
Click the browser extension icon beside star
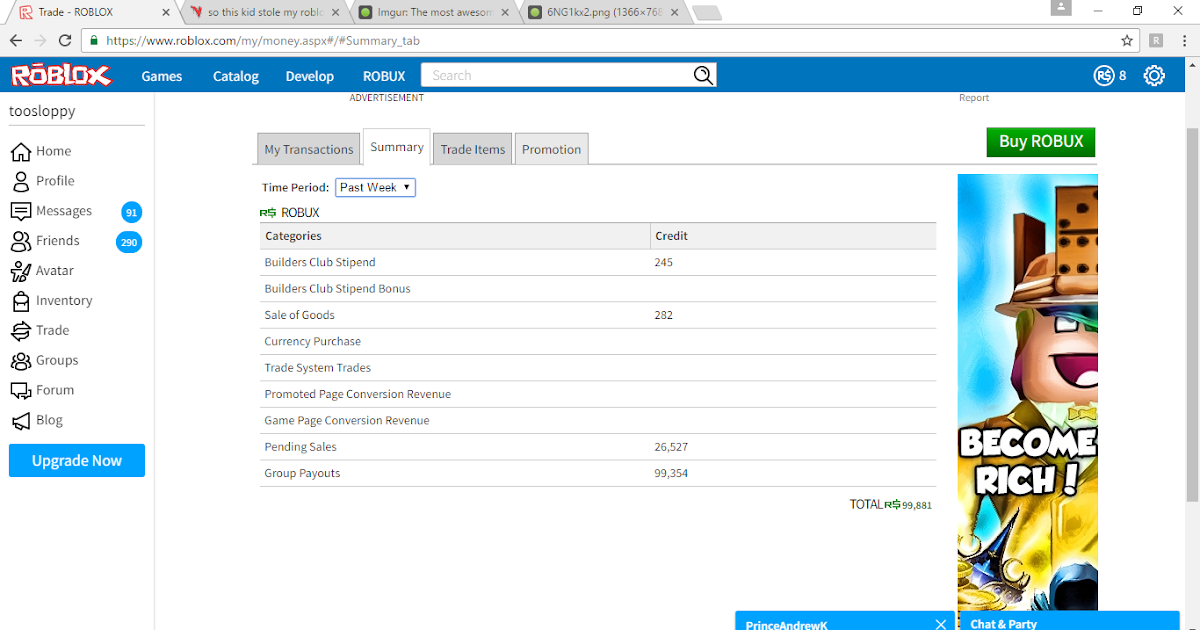[x=1156, y=41]
